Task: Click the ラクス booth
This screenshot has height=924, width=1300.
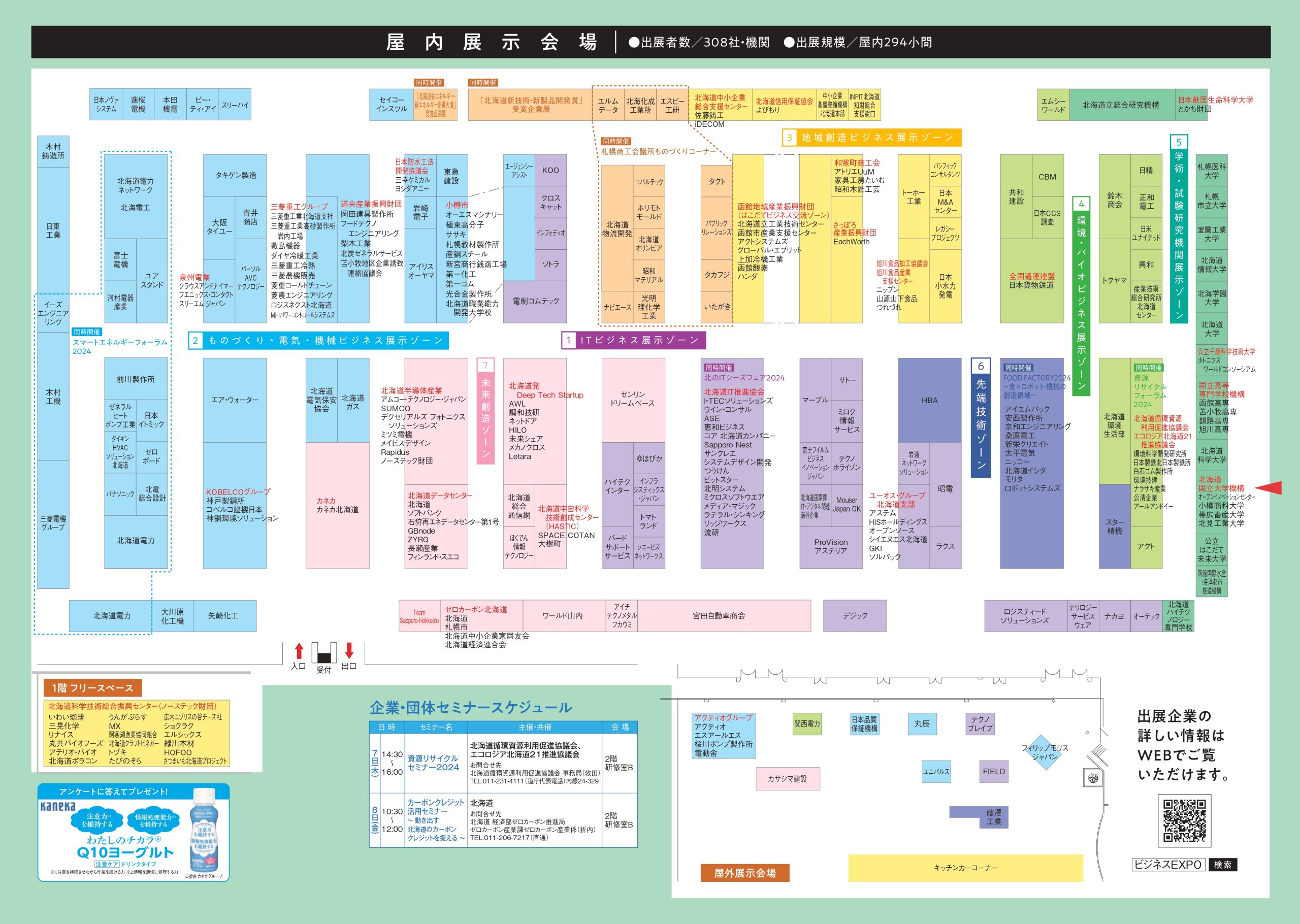Action: coord(945,547)
